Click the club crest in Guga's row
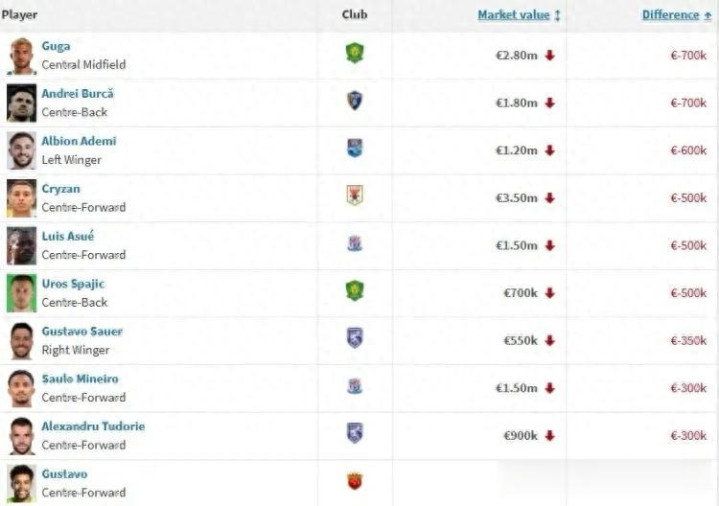 (x=354, y=54)
